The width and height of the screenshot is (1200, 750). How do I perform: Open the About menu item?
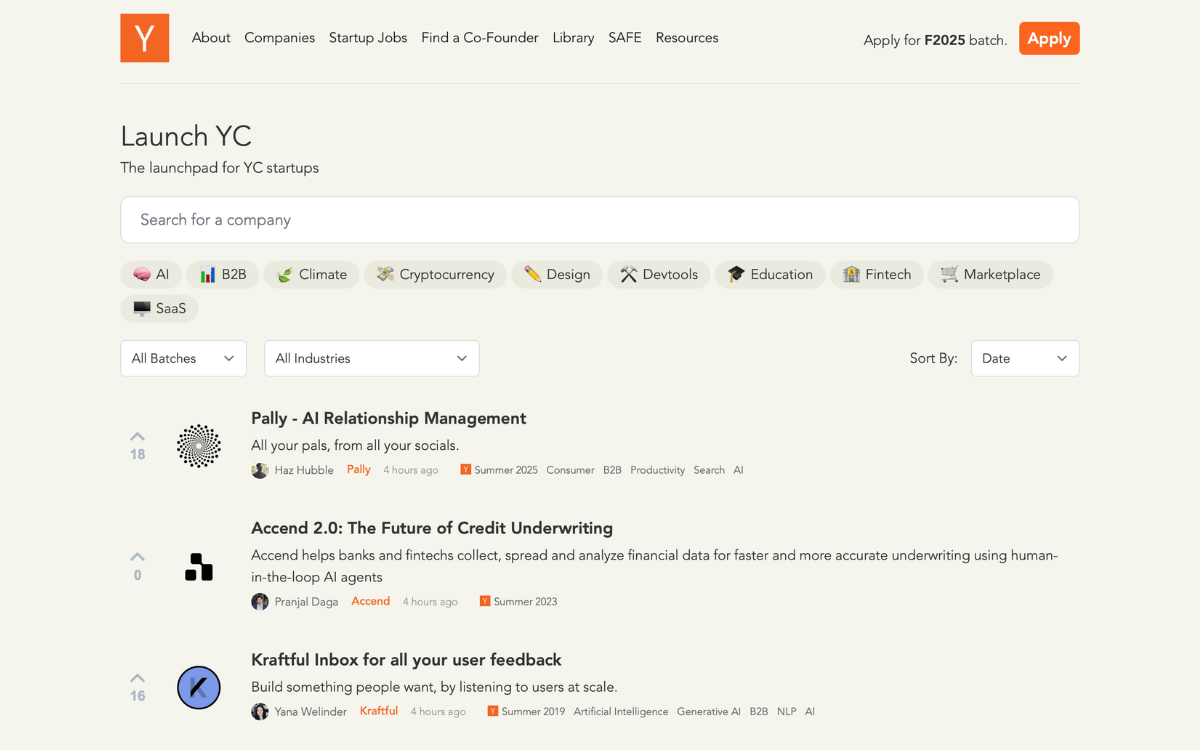(x=211, y=38)
